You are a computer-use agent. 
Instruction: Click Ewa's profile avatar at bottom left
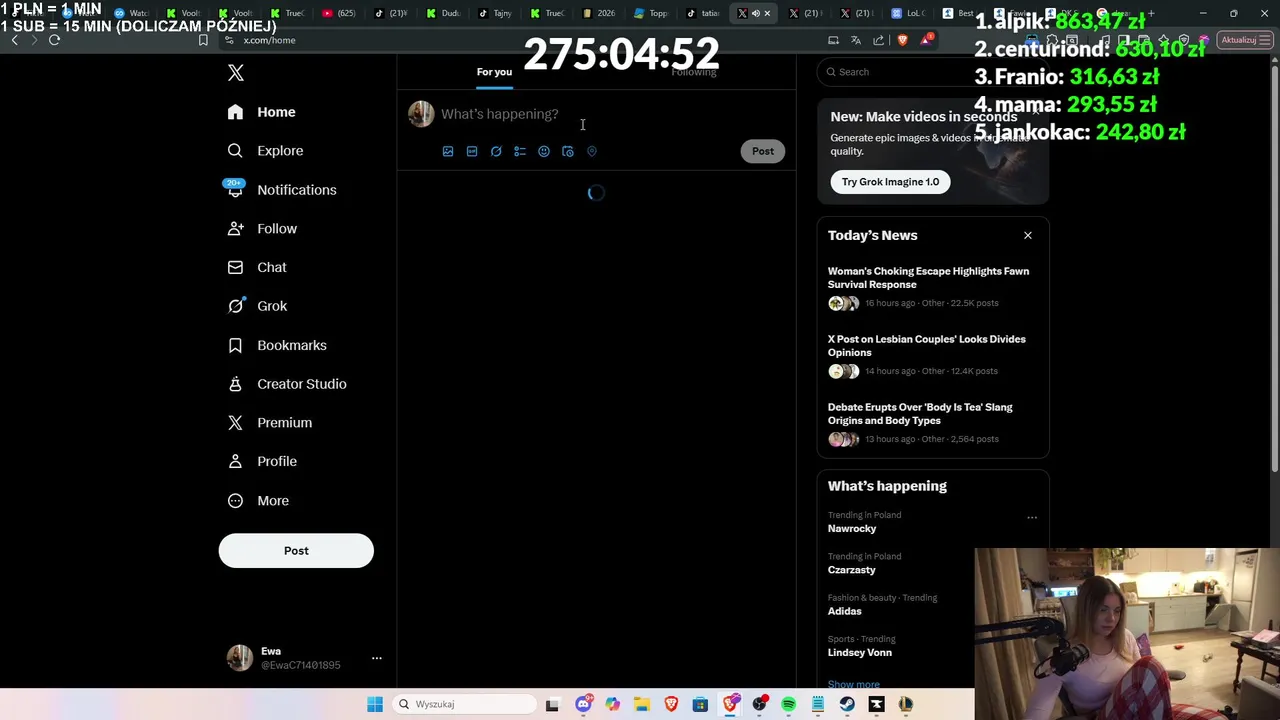(x=240, y=658)
